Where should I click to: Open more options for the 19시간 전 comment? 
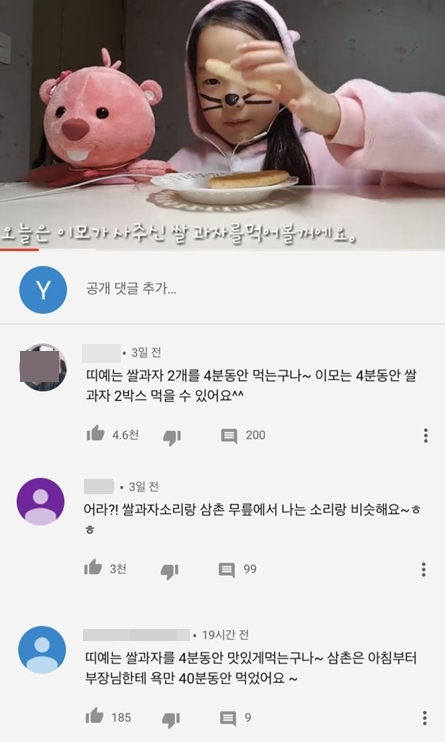click(425, 718)
